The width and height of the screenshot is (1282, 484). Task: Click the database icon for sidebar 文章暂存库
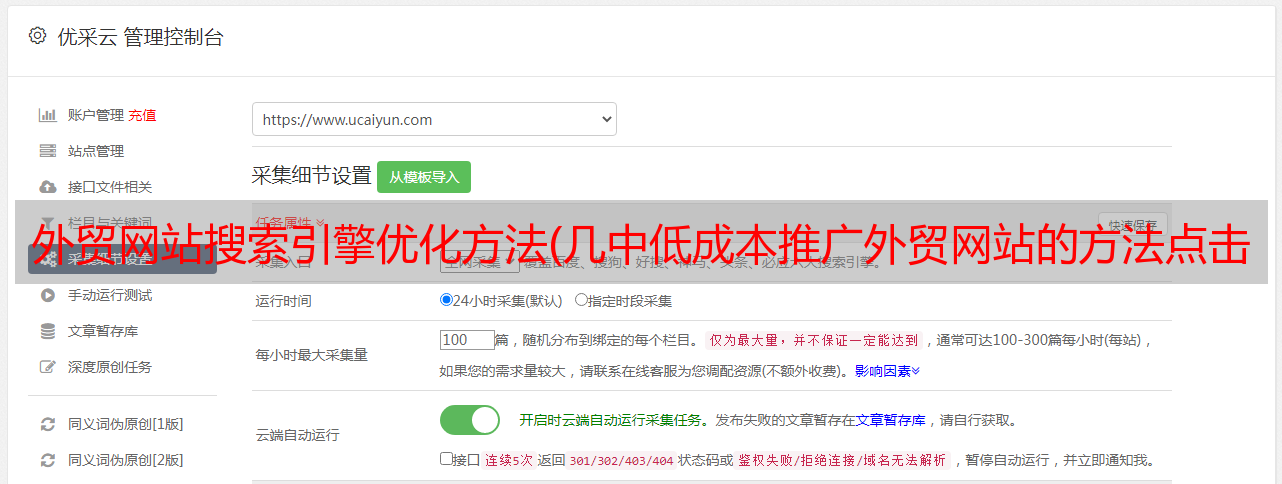pos(47,331)
